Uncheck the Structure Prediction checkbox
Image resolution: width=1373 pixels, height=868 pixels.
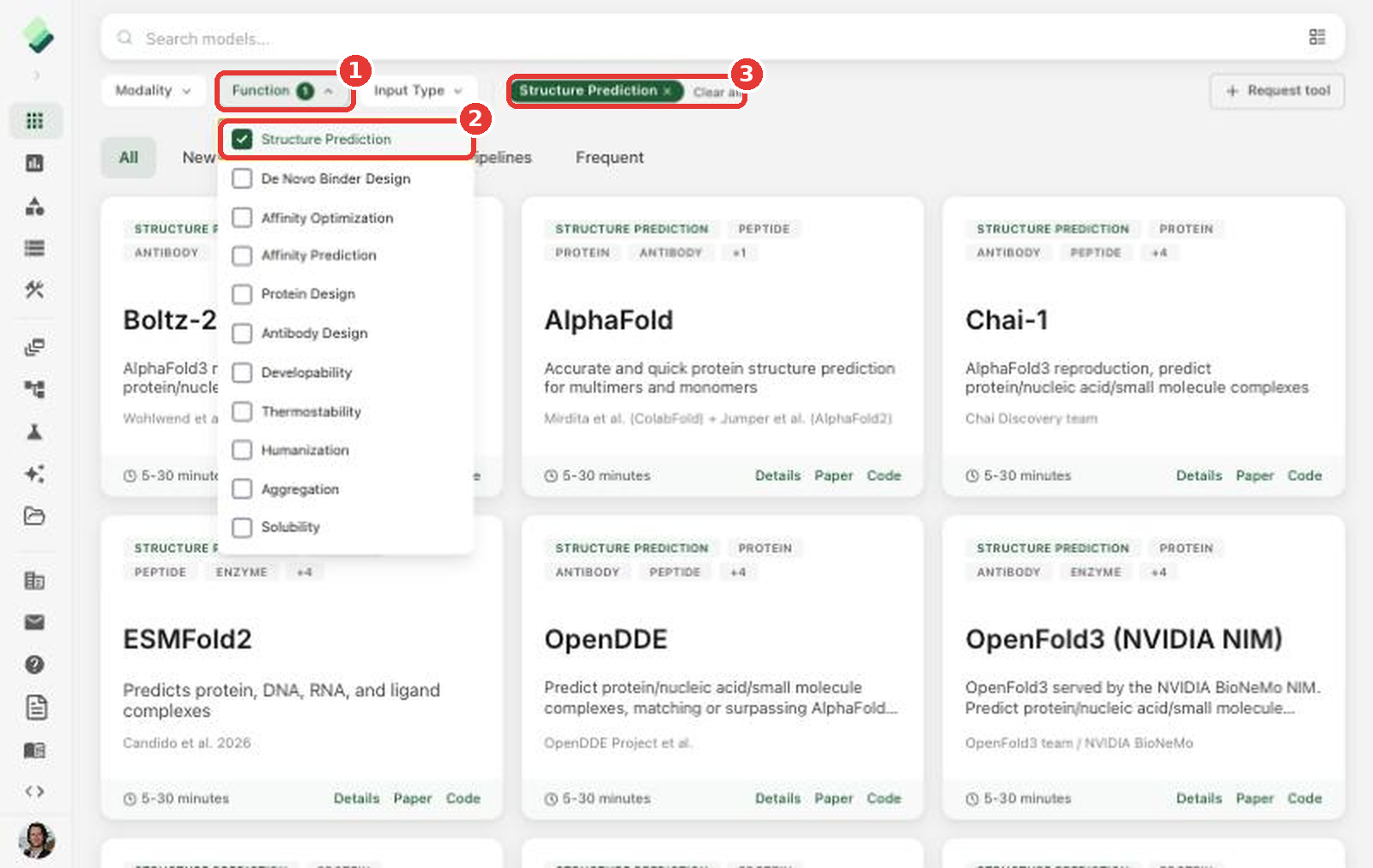pos(243,139)
